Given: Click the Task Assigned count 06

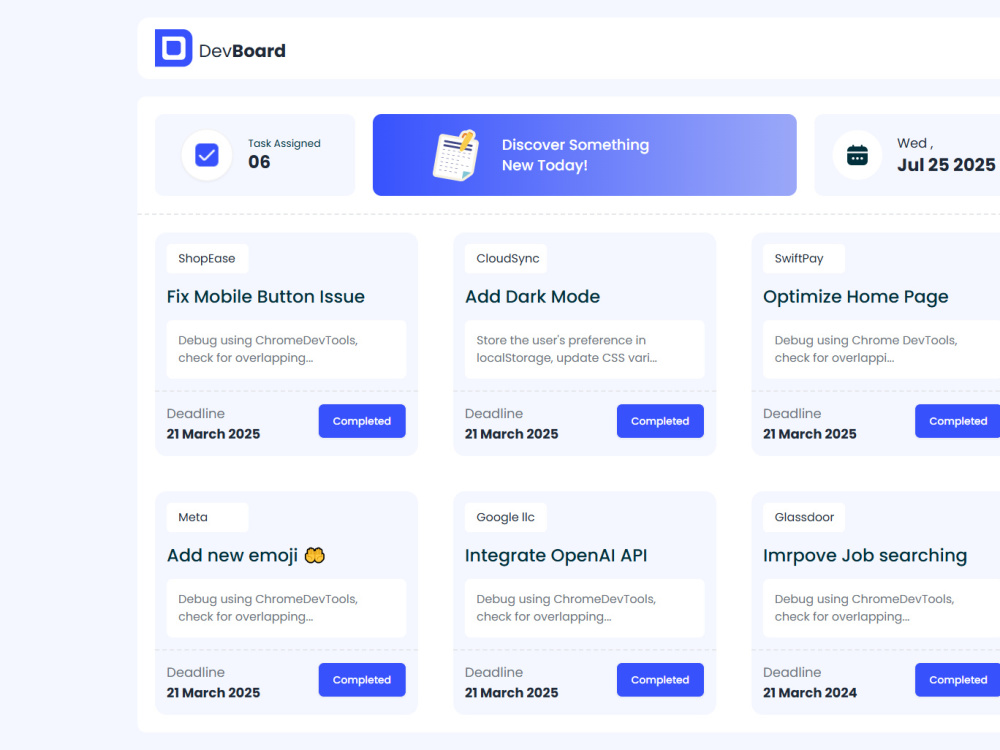Looking at the screenshot, I should [259, 162].
